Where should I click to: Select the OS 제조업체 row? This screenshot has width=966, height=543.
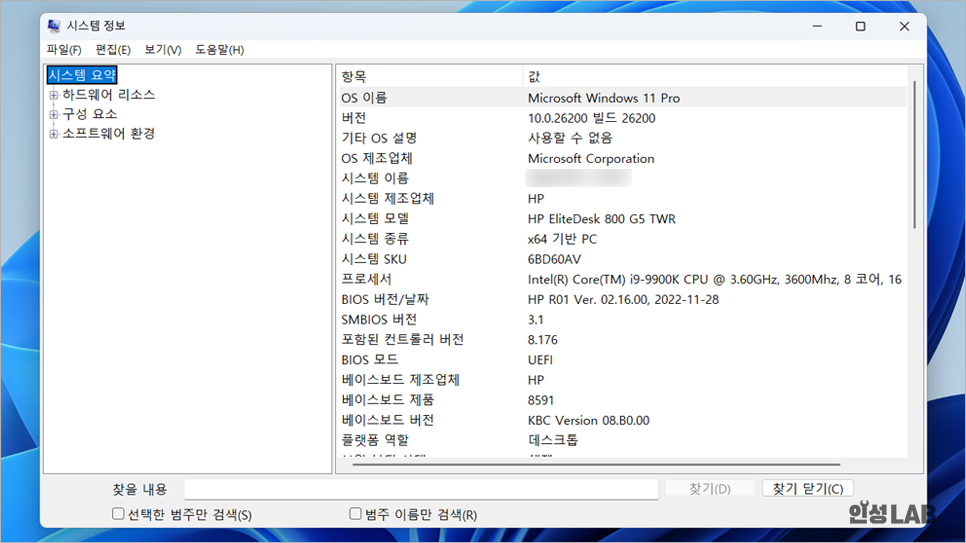point(623,158)
